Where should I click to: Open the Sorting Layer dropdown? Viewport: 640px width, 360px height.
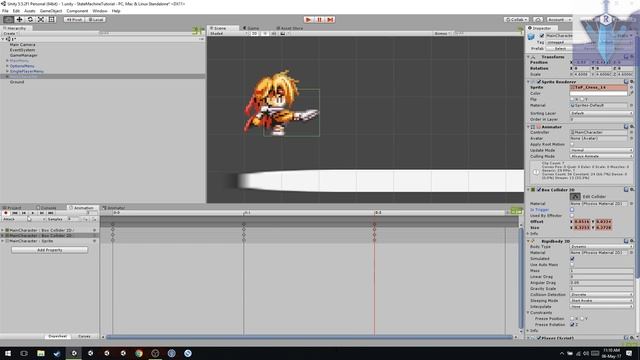(602, 113)
